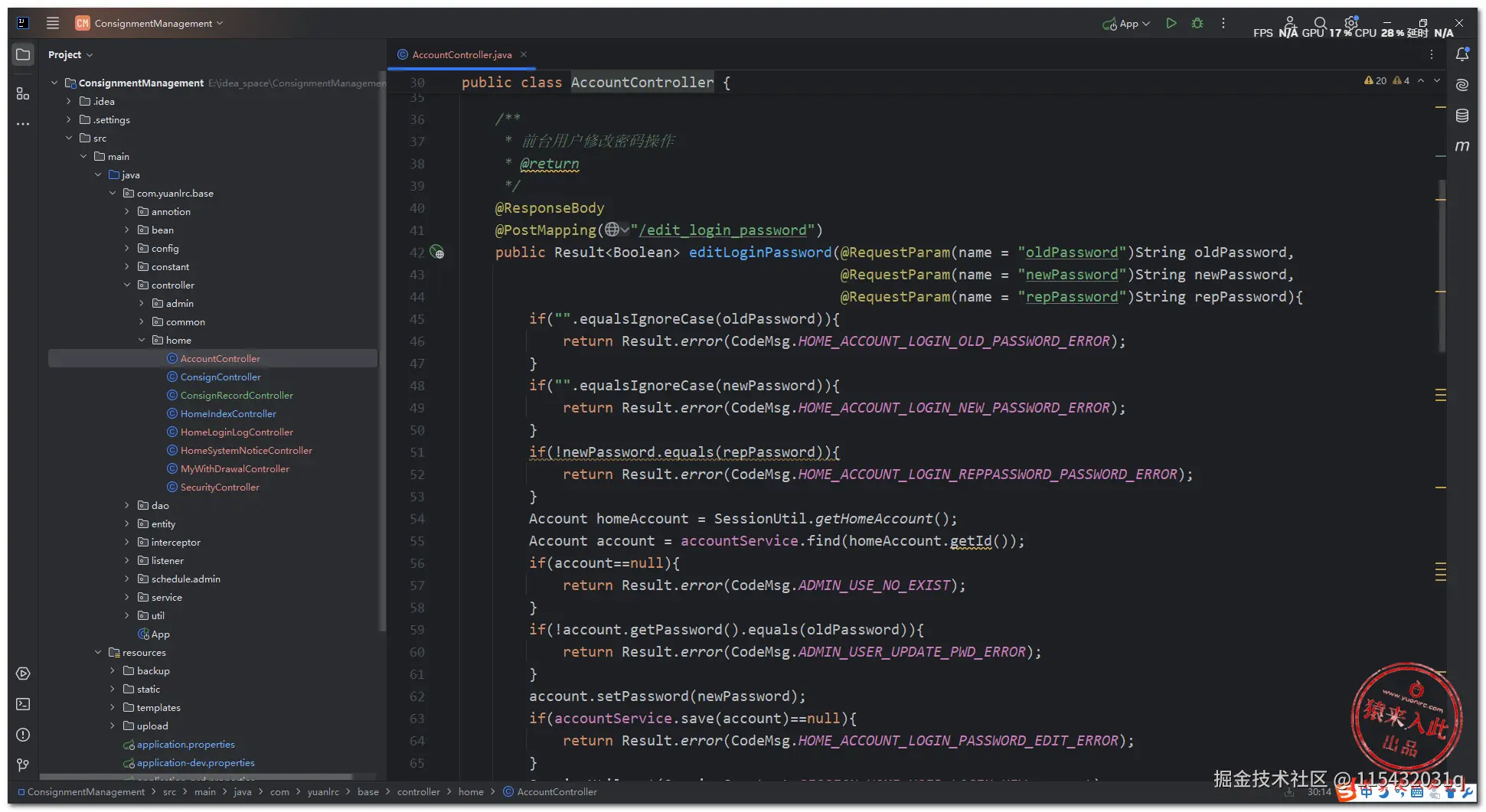Image resolution: width=1486 pixels, height=812 pixels.
Task: Expand the templates folder
Action: coord(113,707)
